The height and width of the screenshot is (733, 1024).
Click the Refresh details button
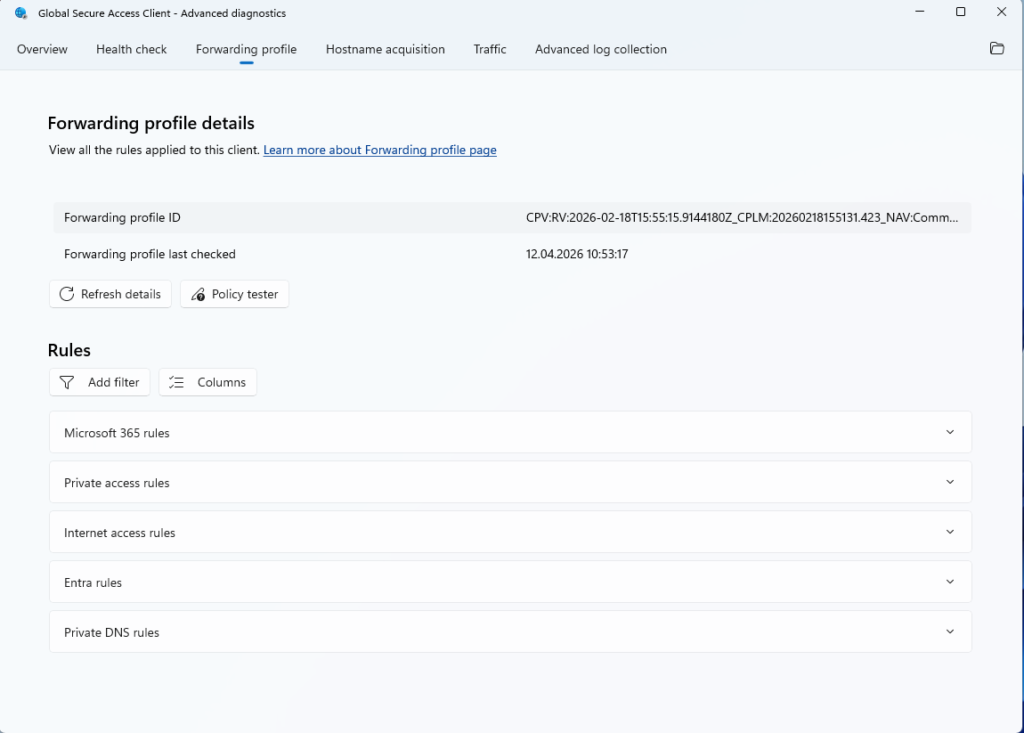coord(110,294)
